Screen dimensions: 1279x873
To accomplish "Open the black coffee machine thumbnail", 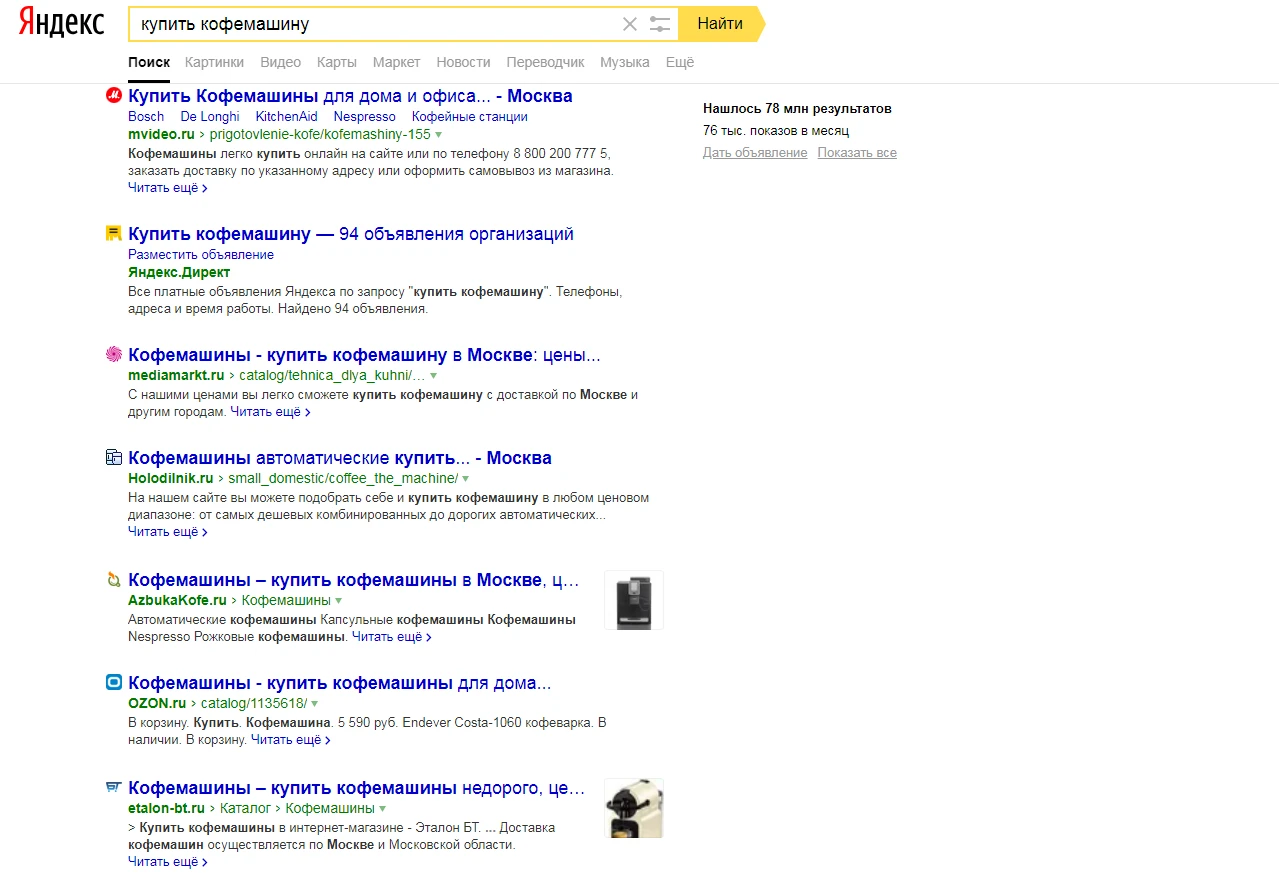I will click(633, 600).
